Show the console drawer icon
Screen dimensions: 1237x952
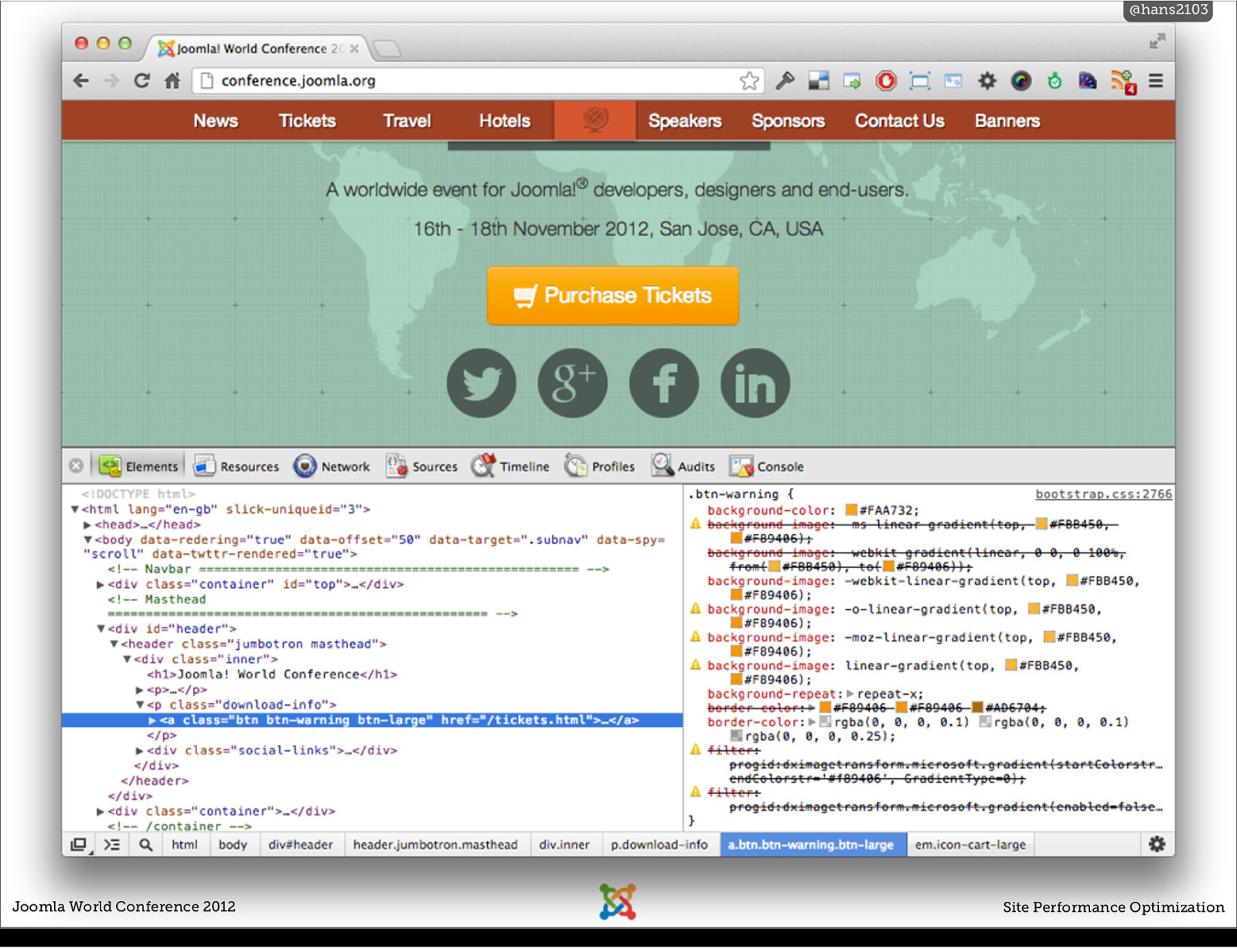click(112, 845)
